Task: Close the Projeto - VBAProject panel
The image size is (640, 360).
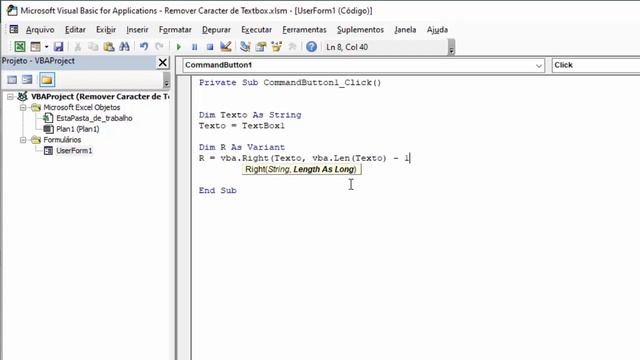Action: (x=162, y=62)
